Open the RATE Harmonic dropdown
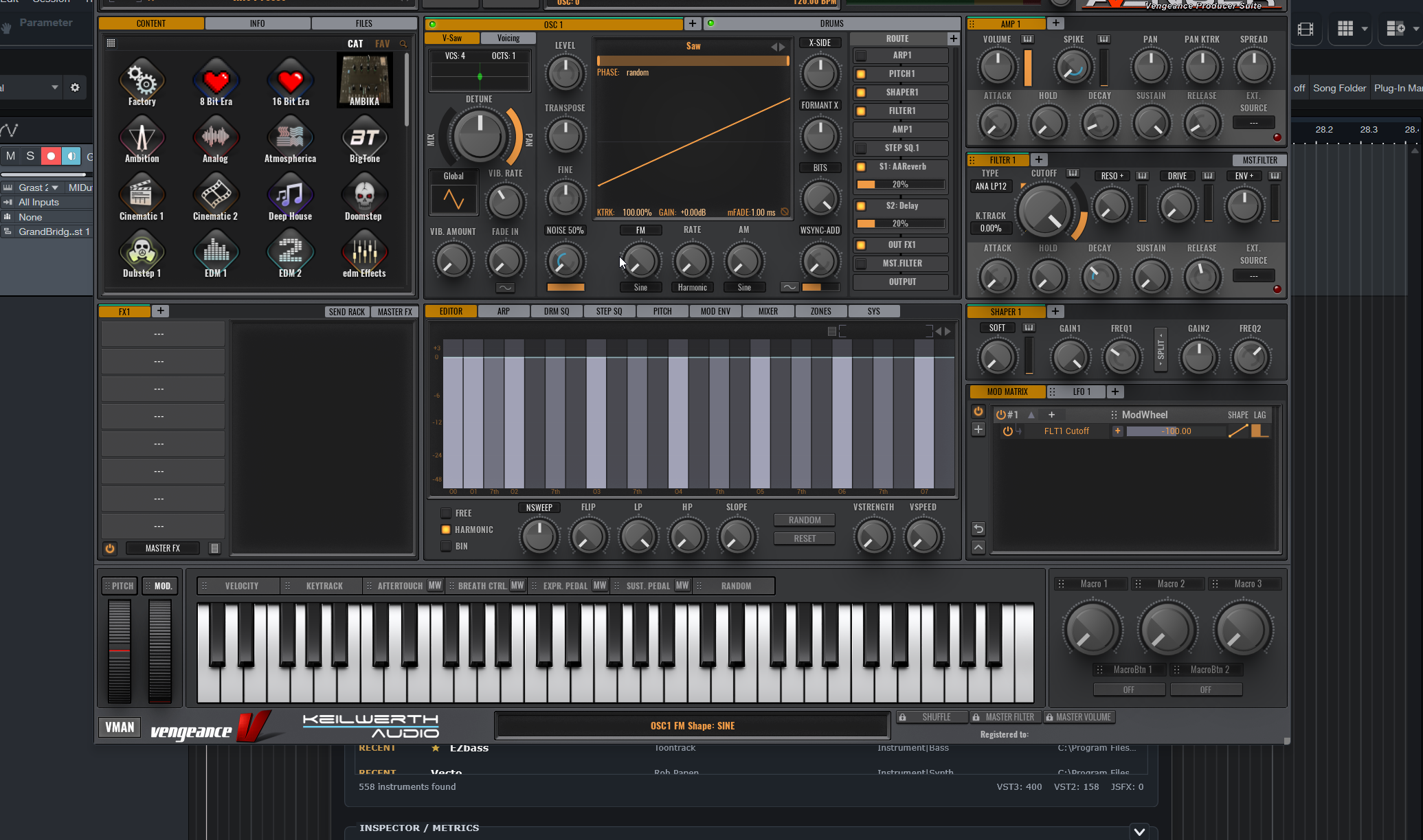1423x840 pixels. (x=692, y=288)
